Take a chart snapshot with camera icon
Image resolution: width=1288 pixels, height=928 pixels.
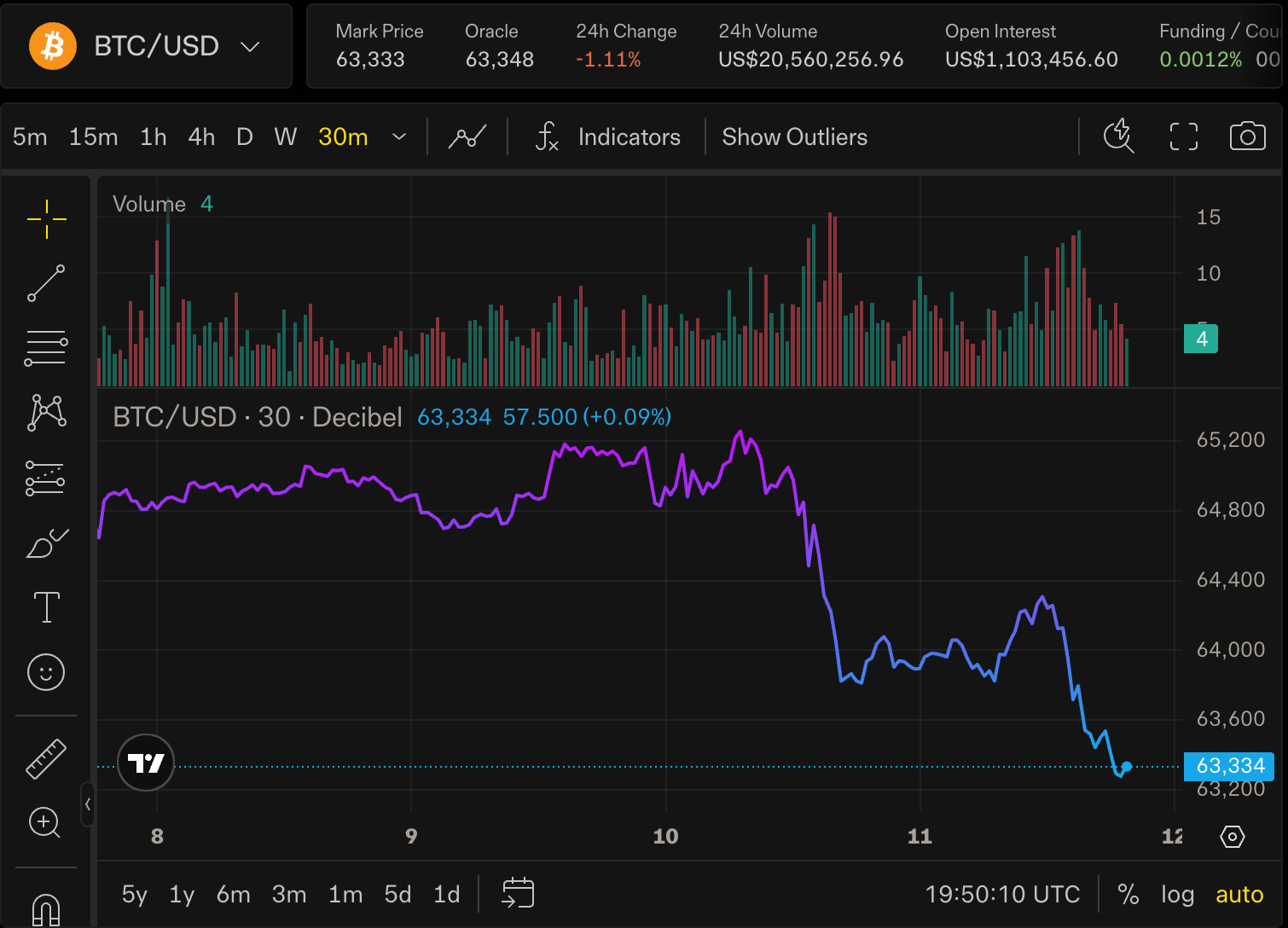coord(1247,136)
